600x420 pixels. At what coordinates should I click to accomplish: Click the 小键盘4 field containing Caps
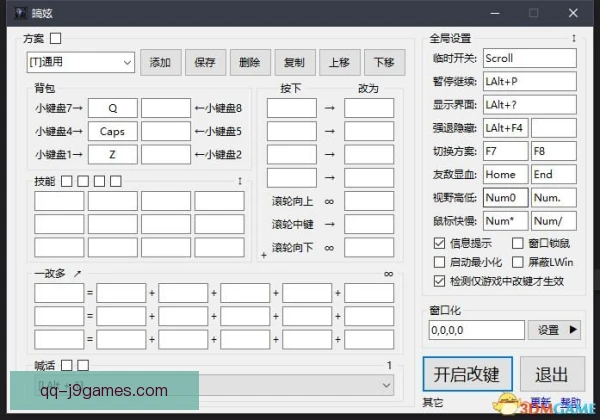pos(112,131)
